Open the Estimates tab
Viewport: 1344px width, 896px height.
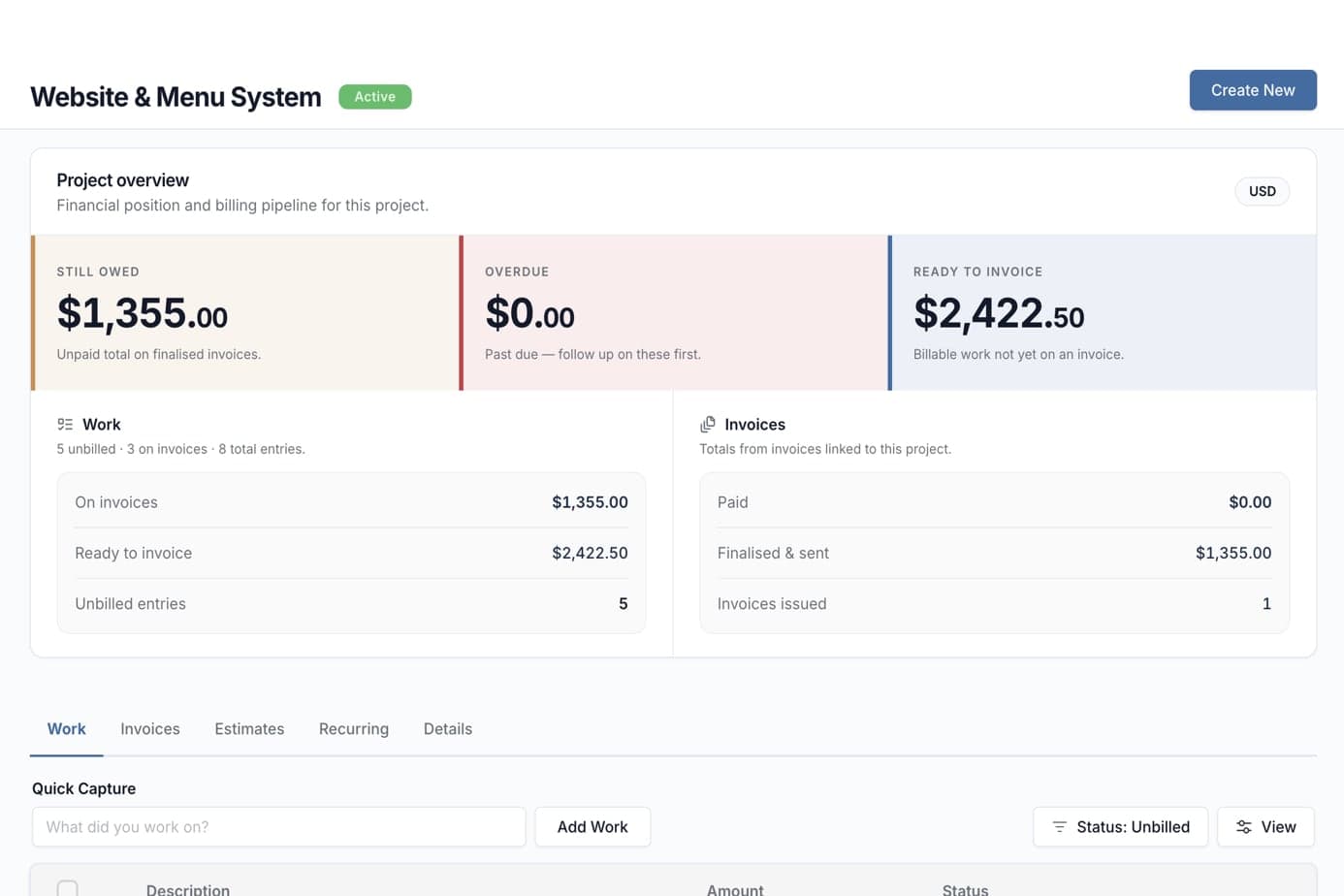pyautogui.click(x=249, y=729)
